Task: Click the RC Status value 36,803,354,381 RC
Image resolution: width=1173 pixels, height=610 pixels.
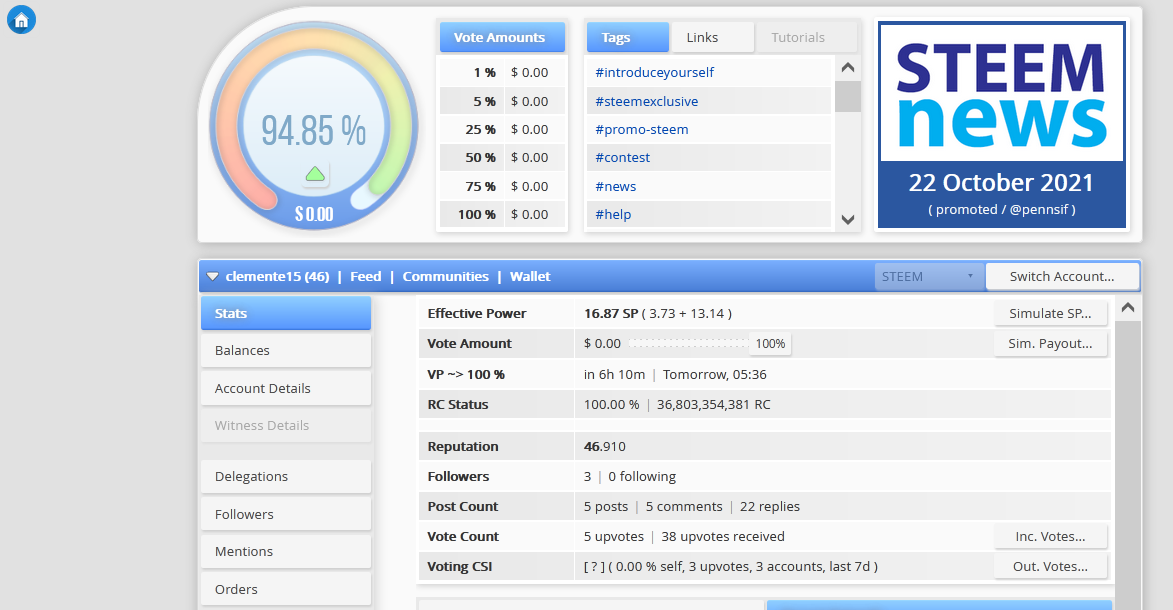Action: coord(713,405)
